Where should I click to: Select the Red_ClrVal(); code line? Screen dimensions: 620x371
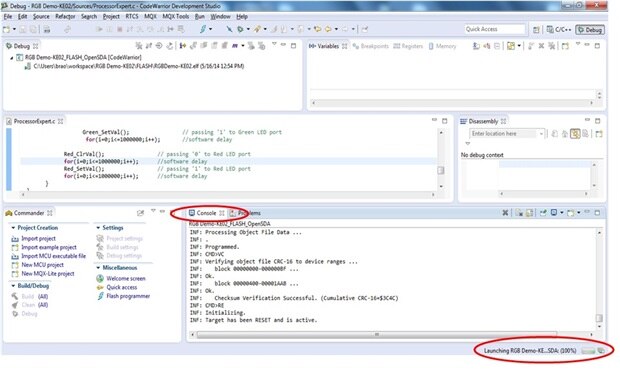point(84,154)
